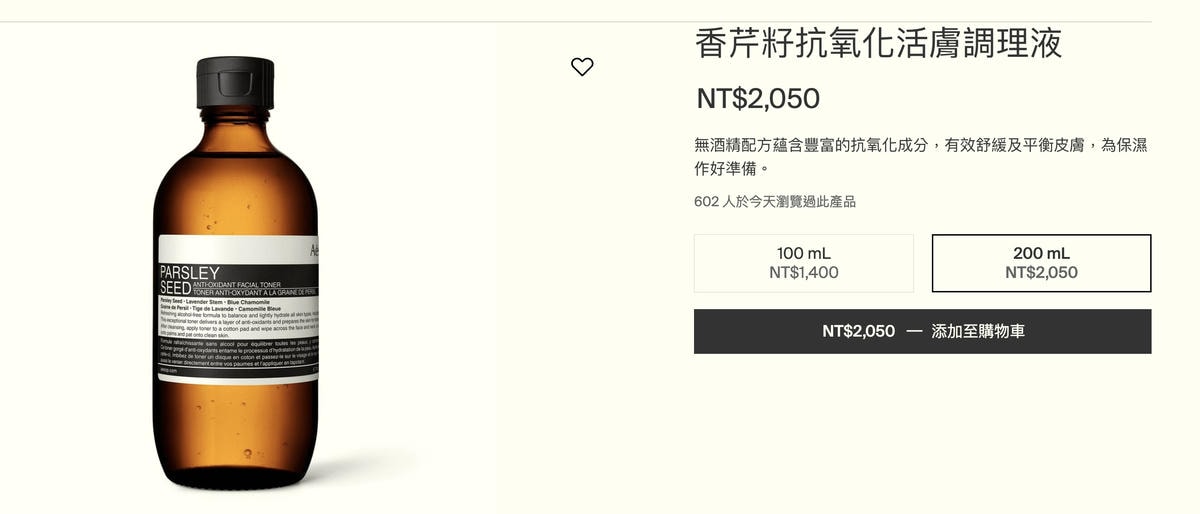Screen dimensions: 1200x514
Task: Click the 100 mL label text
Action: tap(804, 253)
